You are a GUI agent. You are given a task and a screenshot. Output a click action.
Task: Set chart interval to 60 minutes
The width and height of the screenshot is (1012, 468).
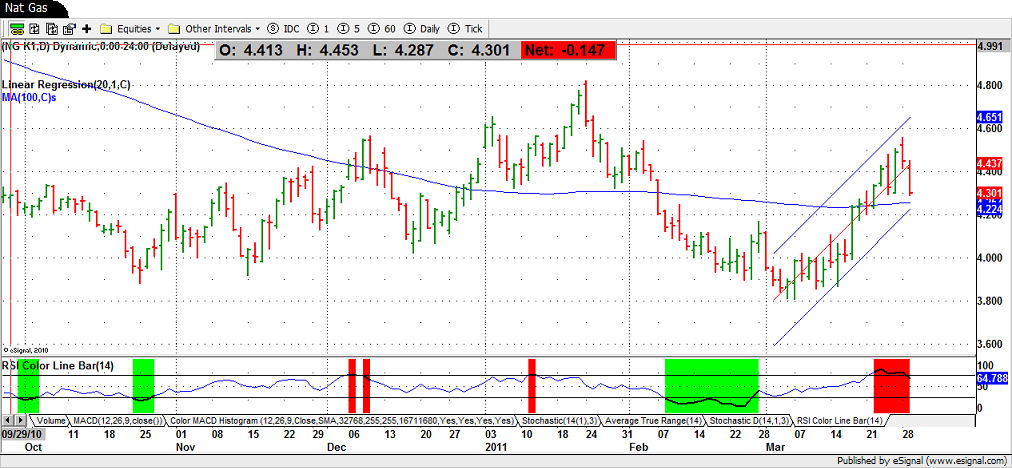[x=382, y=28]
